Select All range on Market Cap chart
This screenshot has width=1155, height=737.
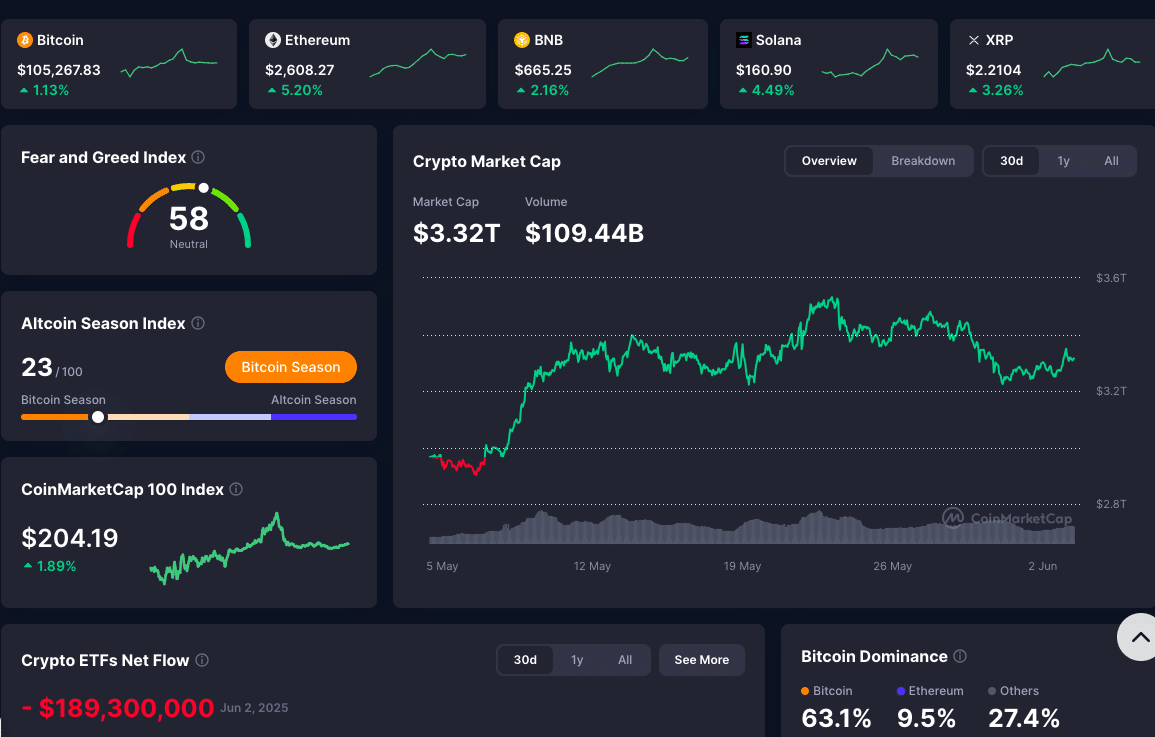(1112, 161)
